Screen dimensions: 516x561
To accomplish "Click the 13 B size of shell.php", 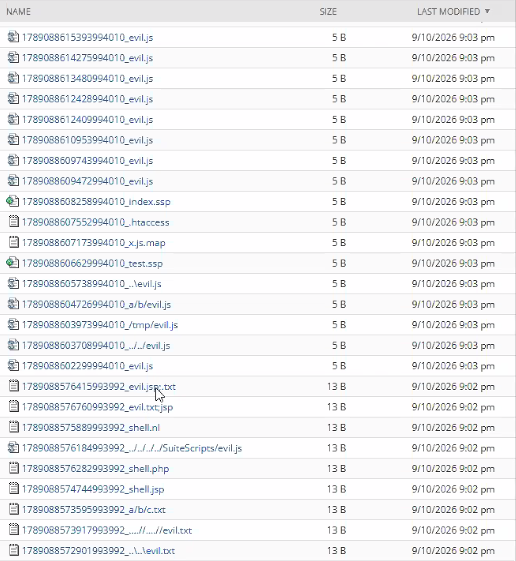I will tap(336, 469).
